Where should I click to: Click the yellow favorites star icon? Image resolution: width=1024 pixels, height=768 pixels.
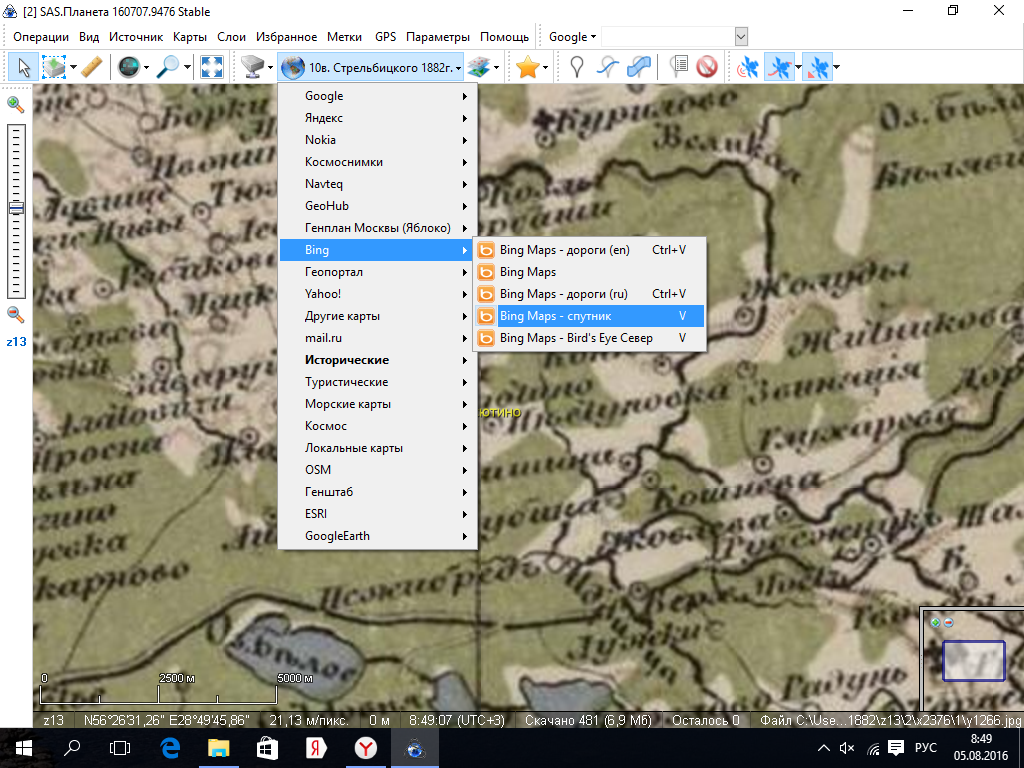click(x=527, y=67)
